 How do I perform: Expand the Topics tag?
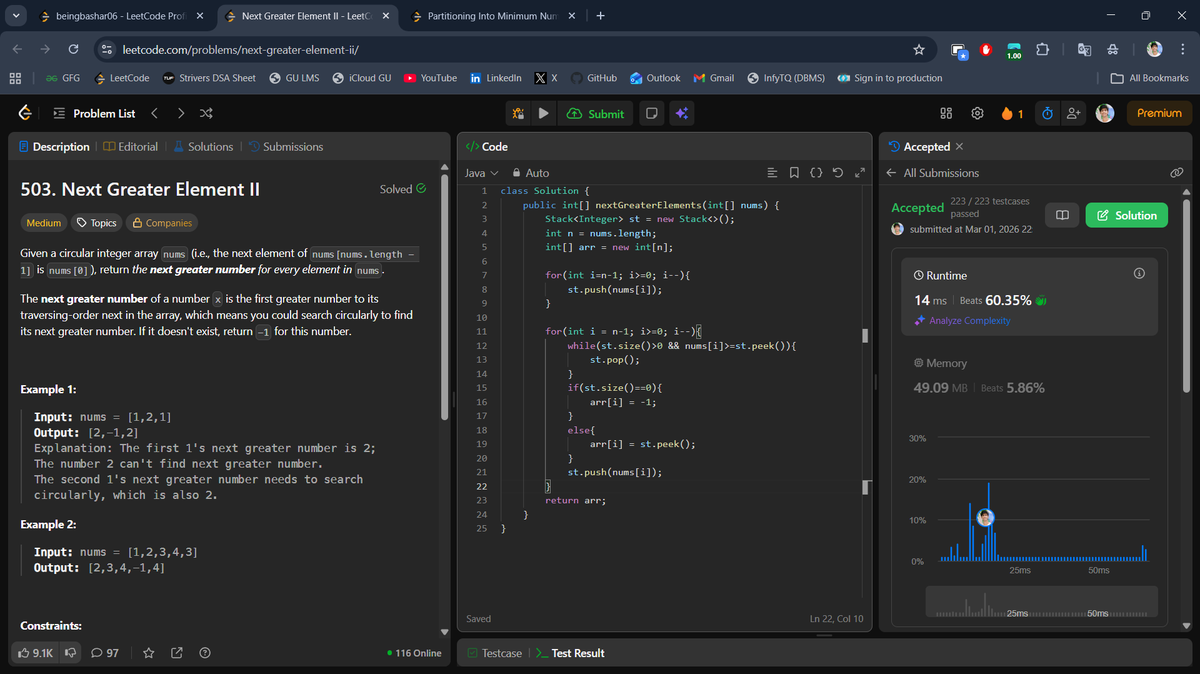[x=97, y=223]
